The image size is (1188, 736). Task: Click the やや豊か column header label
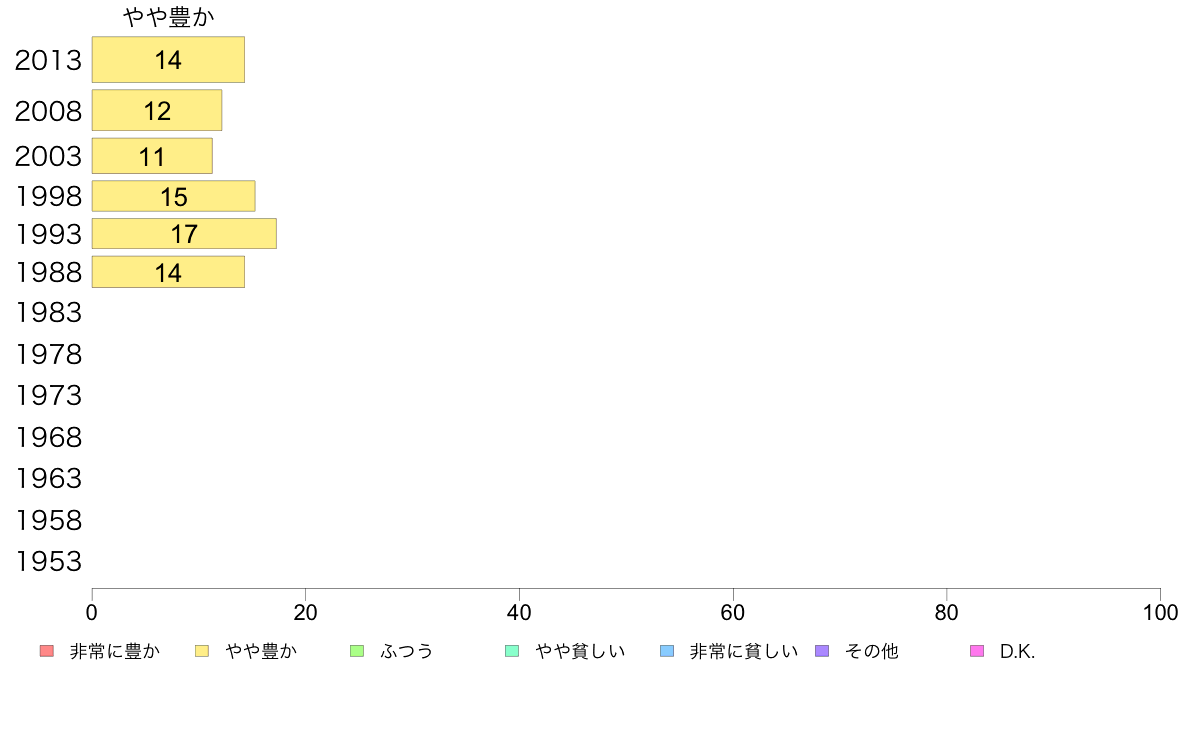(168, 17)
